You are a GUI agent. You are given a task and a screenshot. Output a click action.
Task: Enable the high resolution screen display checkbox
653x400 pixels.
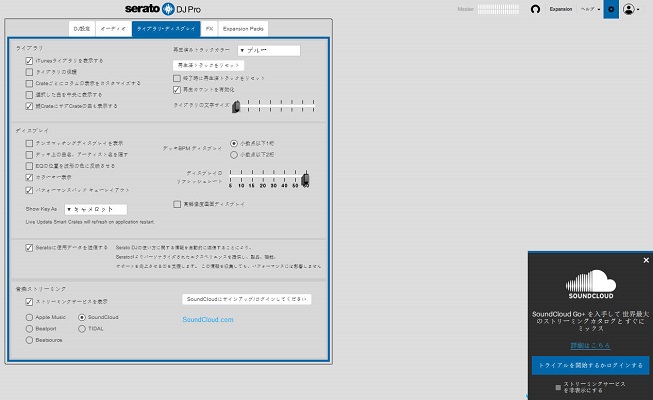[x=177, y=204]
